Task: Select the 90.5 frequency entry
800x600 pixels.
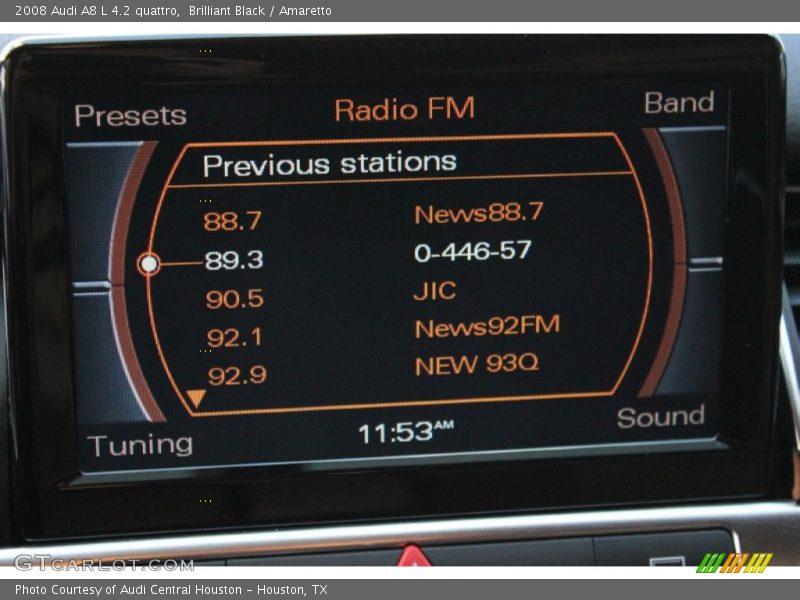Action: 235,299
